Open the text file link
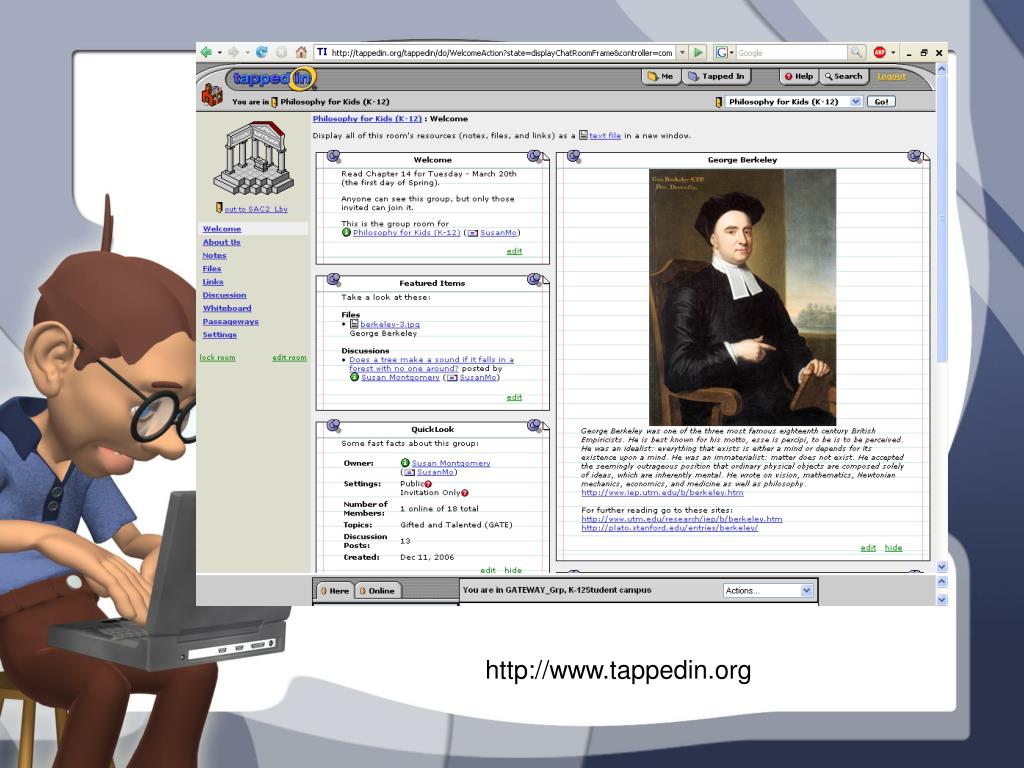 click(605, 136)
